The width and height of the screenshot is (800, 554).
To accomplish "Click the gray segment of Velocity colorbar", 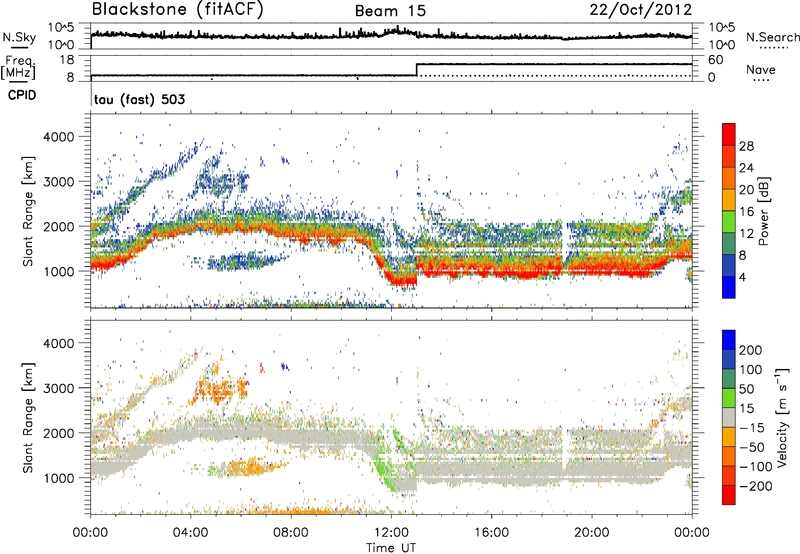I will [729, 417].
